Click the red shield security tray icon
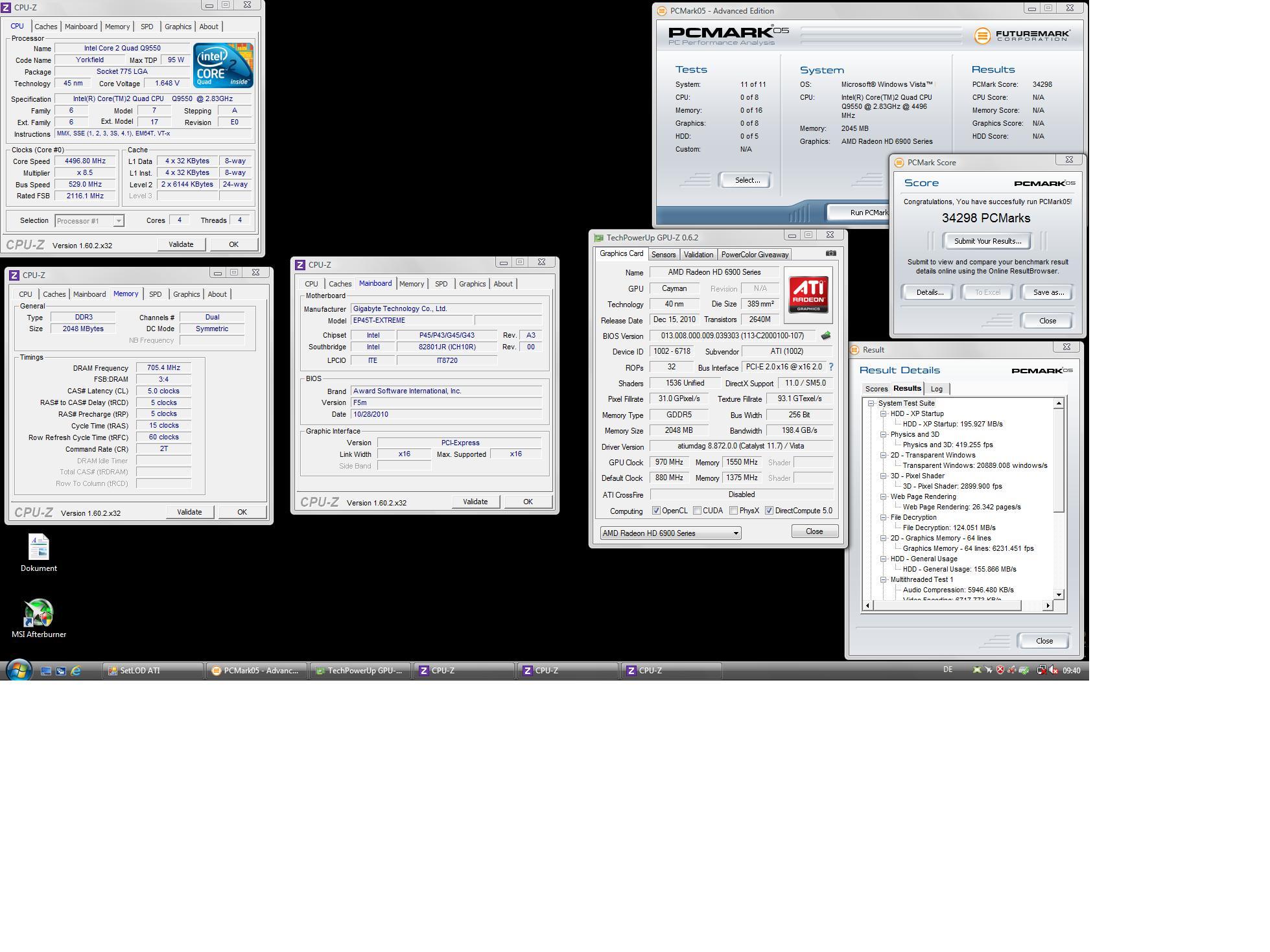Viewport: 1270px width, 952px height. tap(1000, 670)
